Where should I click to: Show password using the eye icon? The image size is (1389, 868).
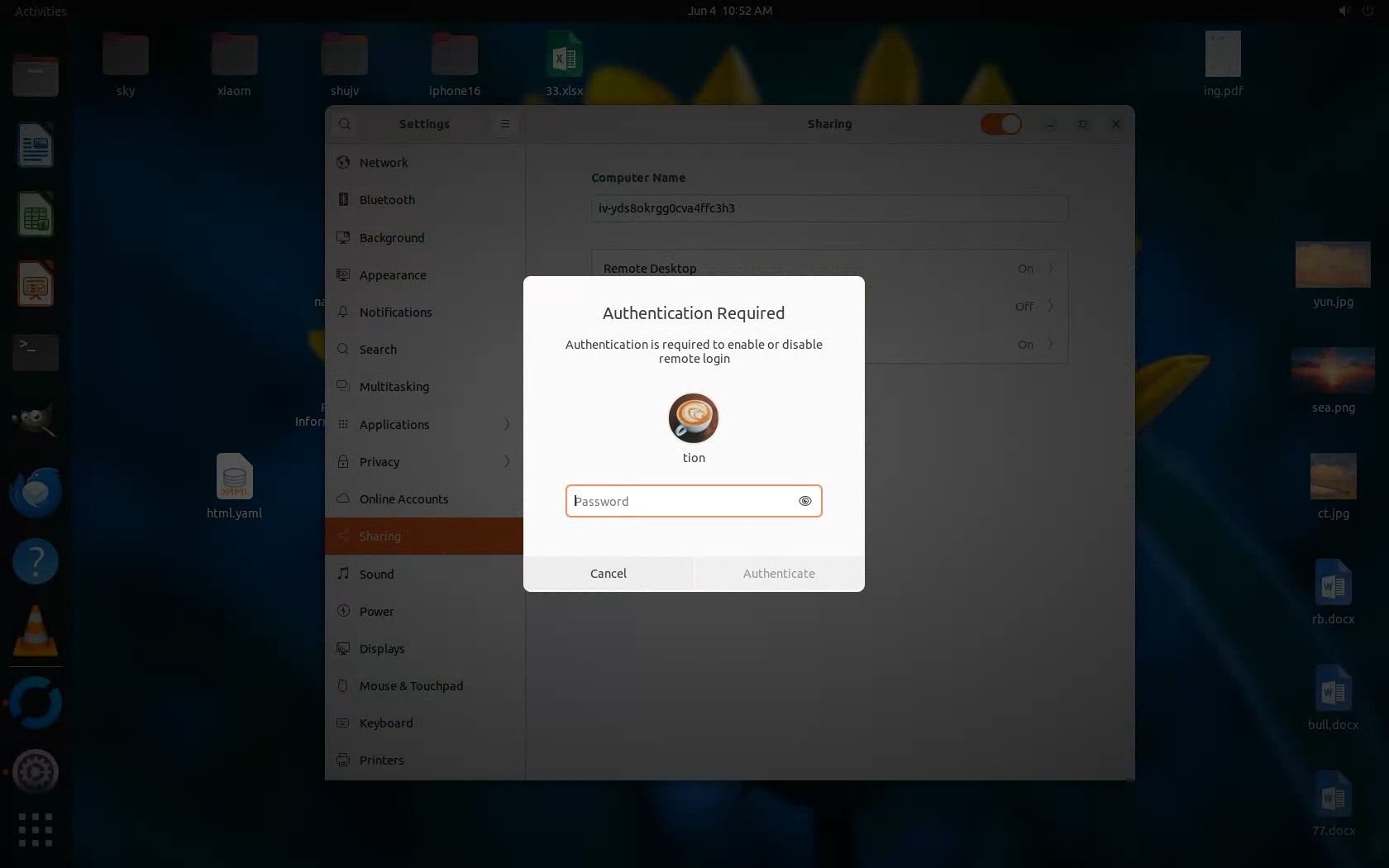tap(804, 501)
